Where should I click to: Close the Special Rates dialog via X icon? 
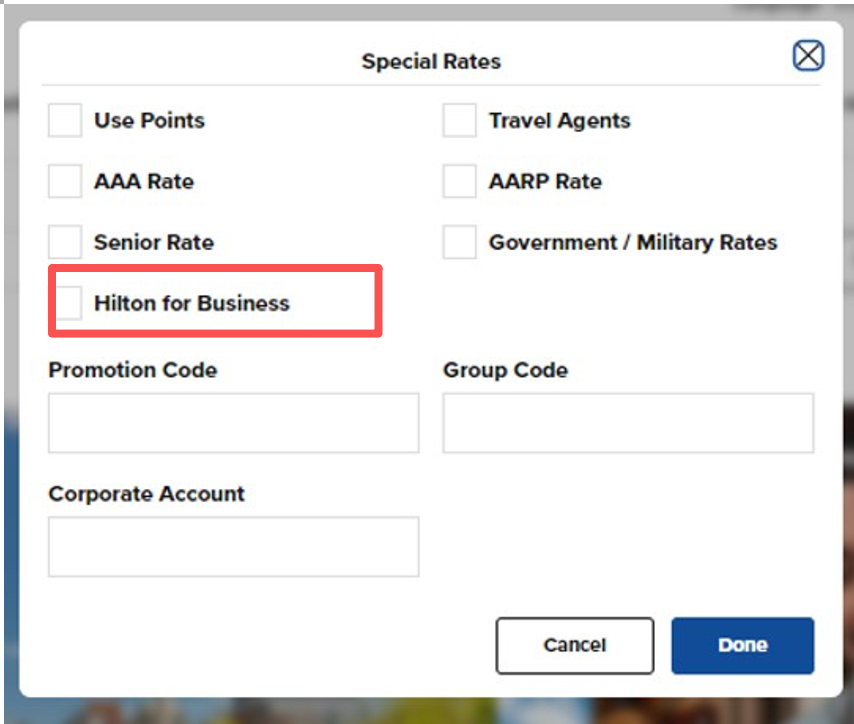click(808, 56)
